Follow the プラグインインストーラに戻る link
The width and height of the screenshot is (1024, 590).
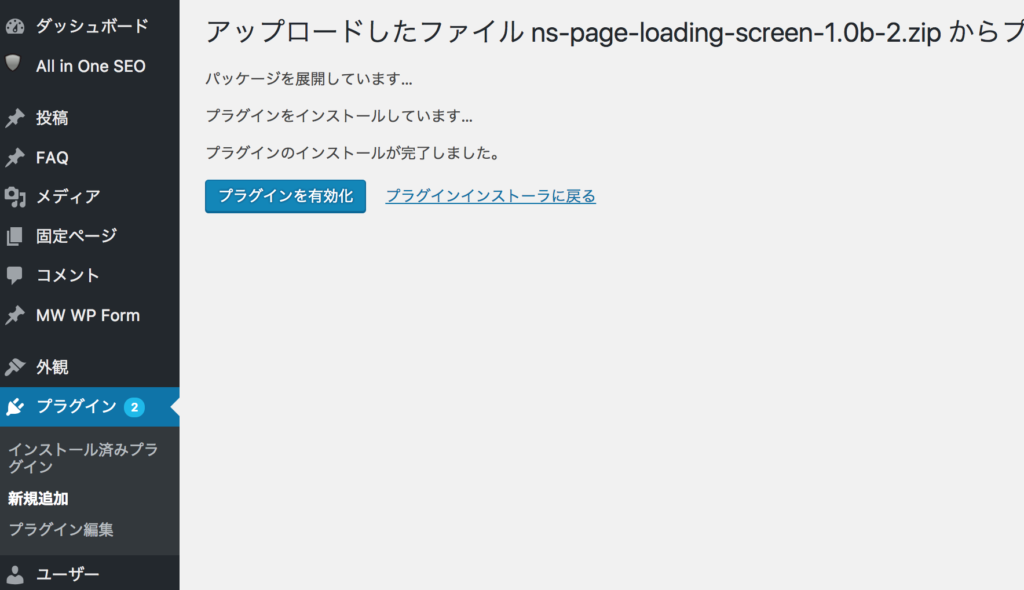point(490,196)
